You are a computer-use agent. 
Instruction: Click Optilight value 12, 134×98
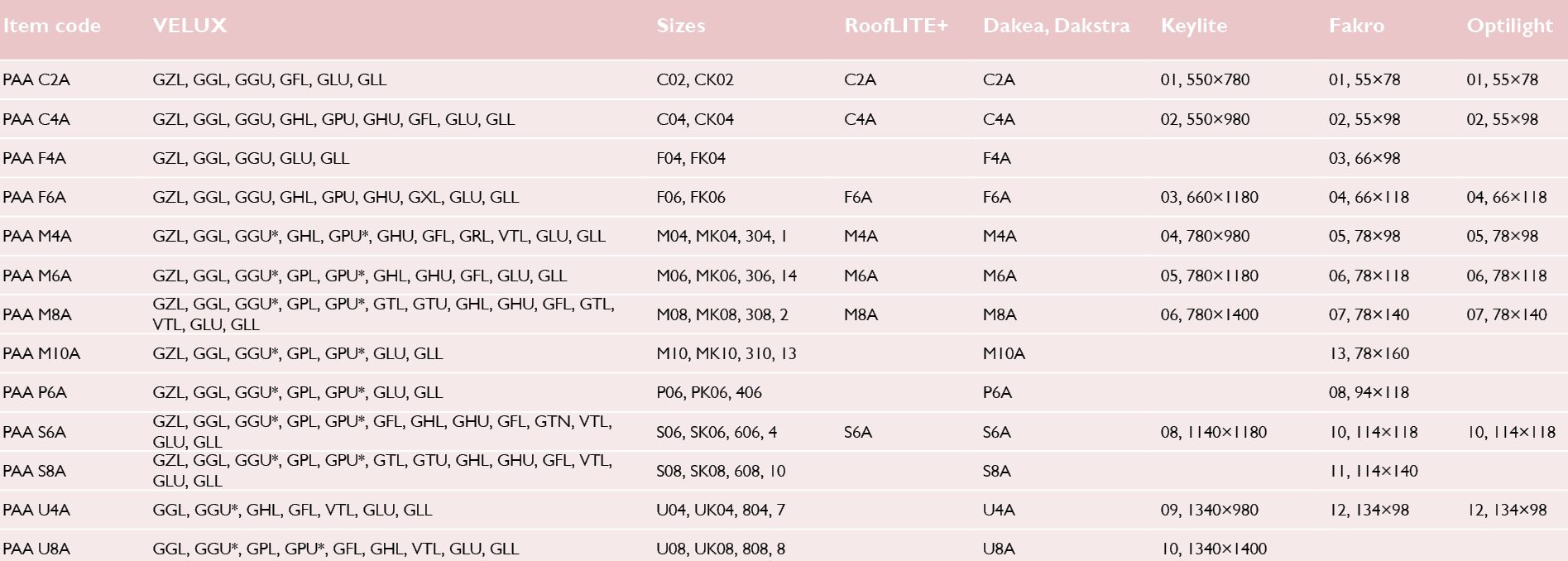click(1507, 511)
